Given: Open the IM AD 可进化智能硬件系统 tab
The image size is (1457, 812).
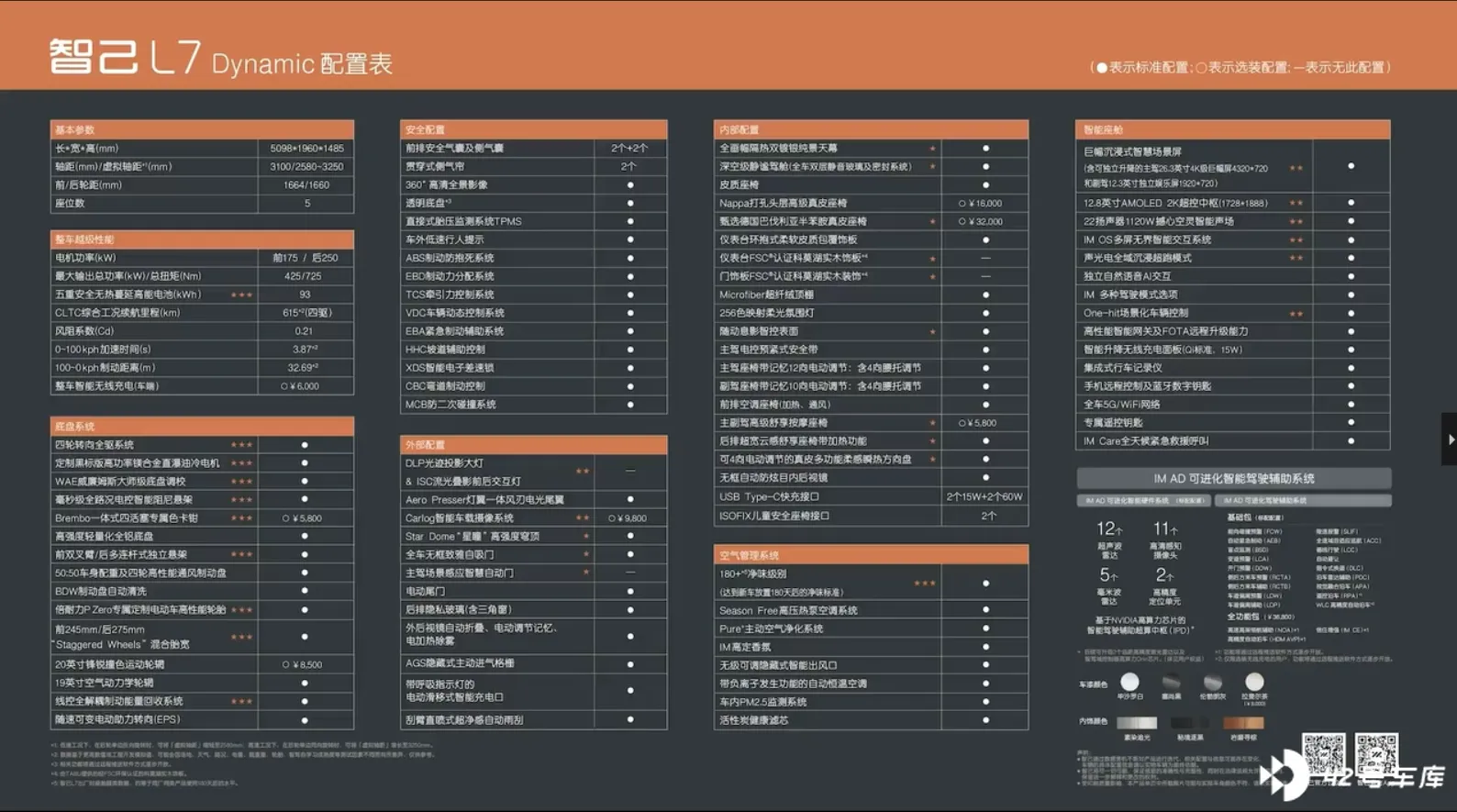Looking at the screenshot, I should click(1143, 501).
